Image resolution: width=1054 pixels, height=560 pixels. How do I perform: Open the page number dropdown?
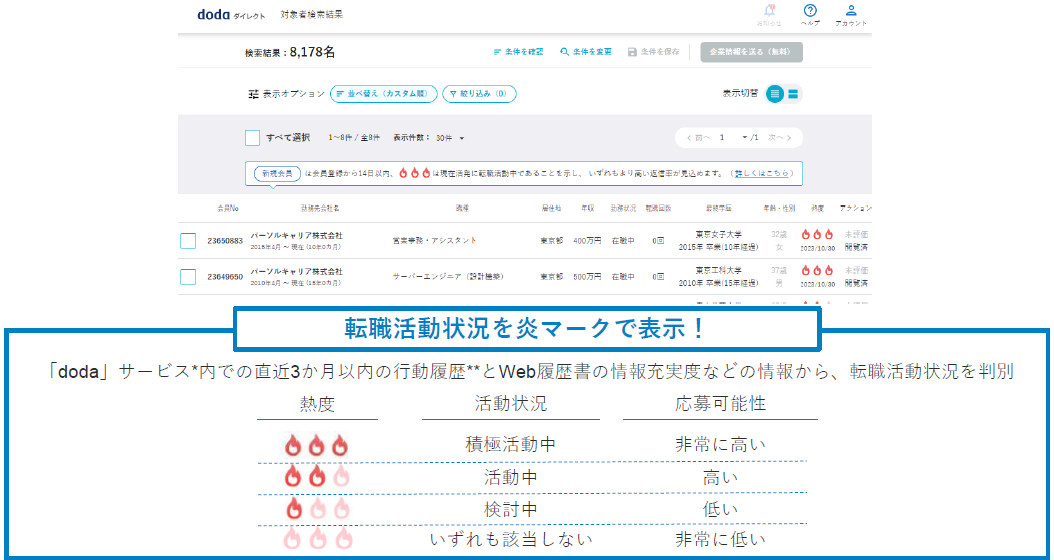(x=733, y=138)
